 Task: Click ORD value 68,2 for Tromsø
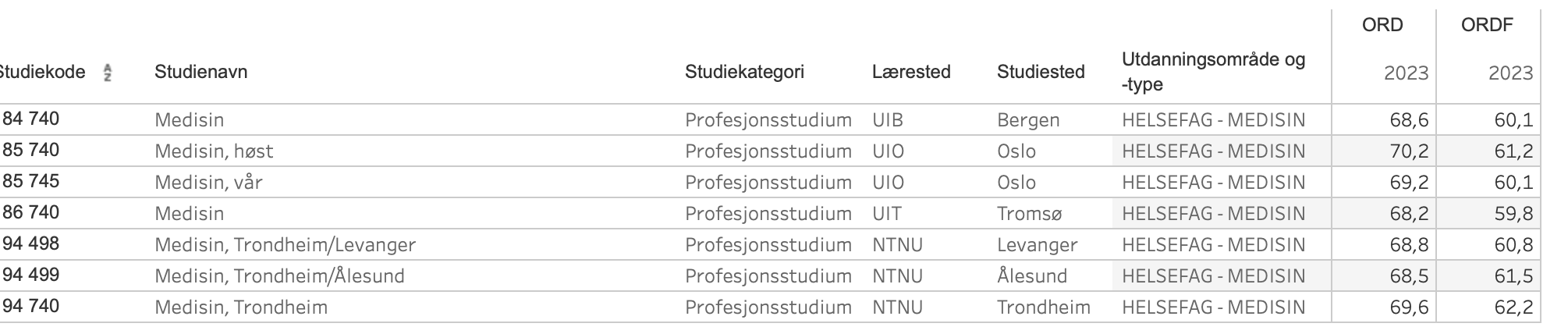tap(1409, 213)
